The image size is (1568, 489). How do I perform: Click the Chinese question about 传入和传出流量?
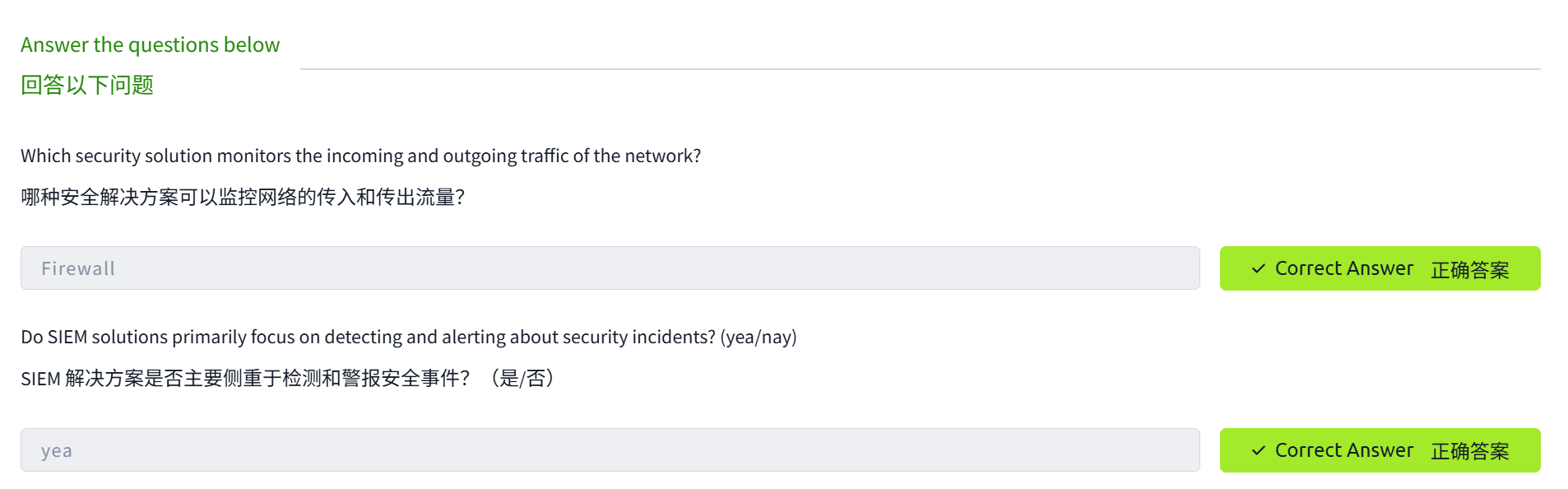pos(243,198)
